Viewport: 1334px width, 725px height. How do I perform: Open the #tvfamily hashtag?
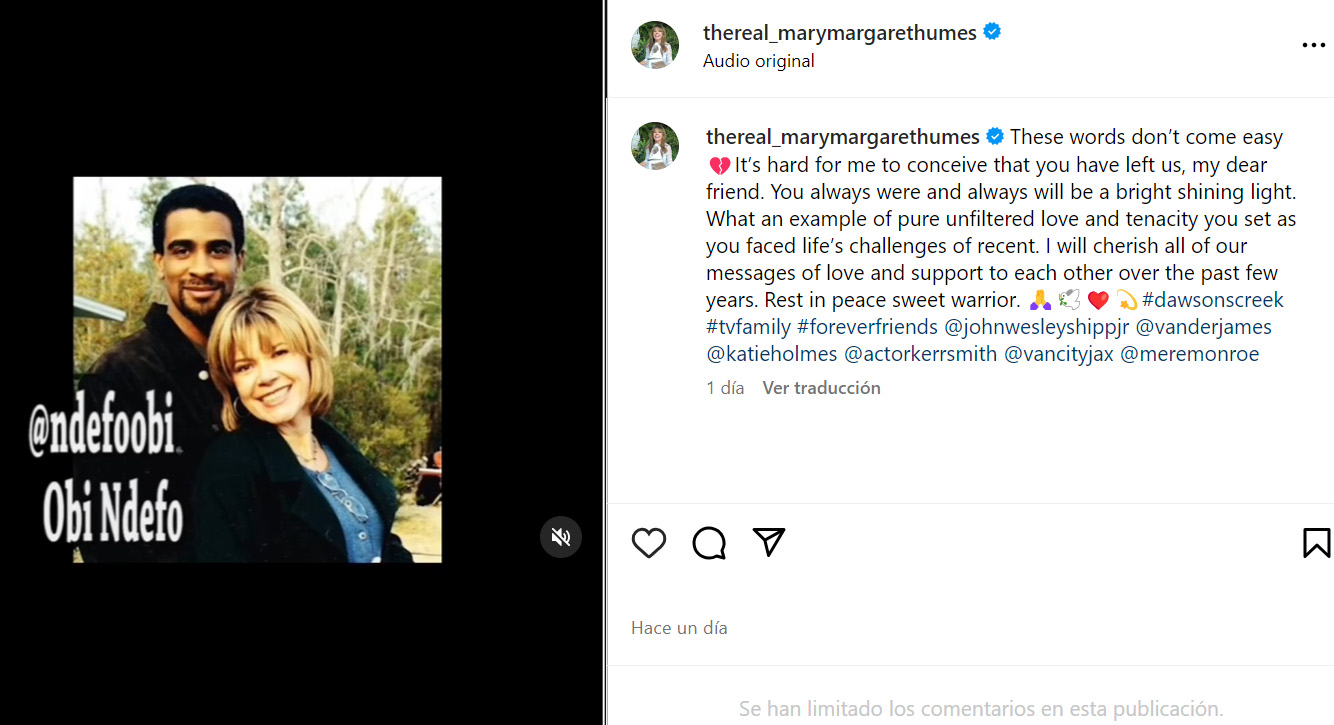[x=747, y=327]
